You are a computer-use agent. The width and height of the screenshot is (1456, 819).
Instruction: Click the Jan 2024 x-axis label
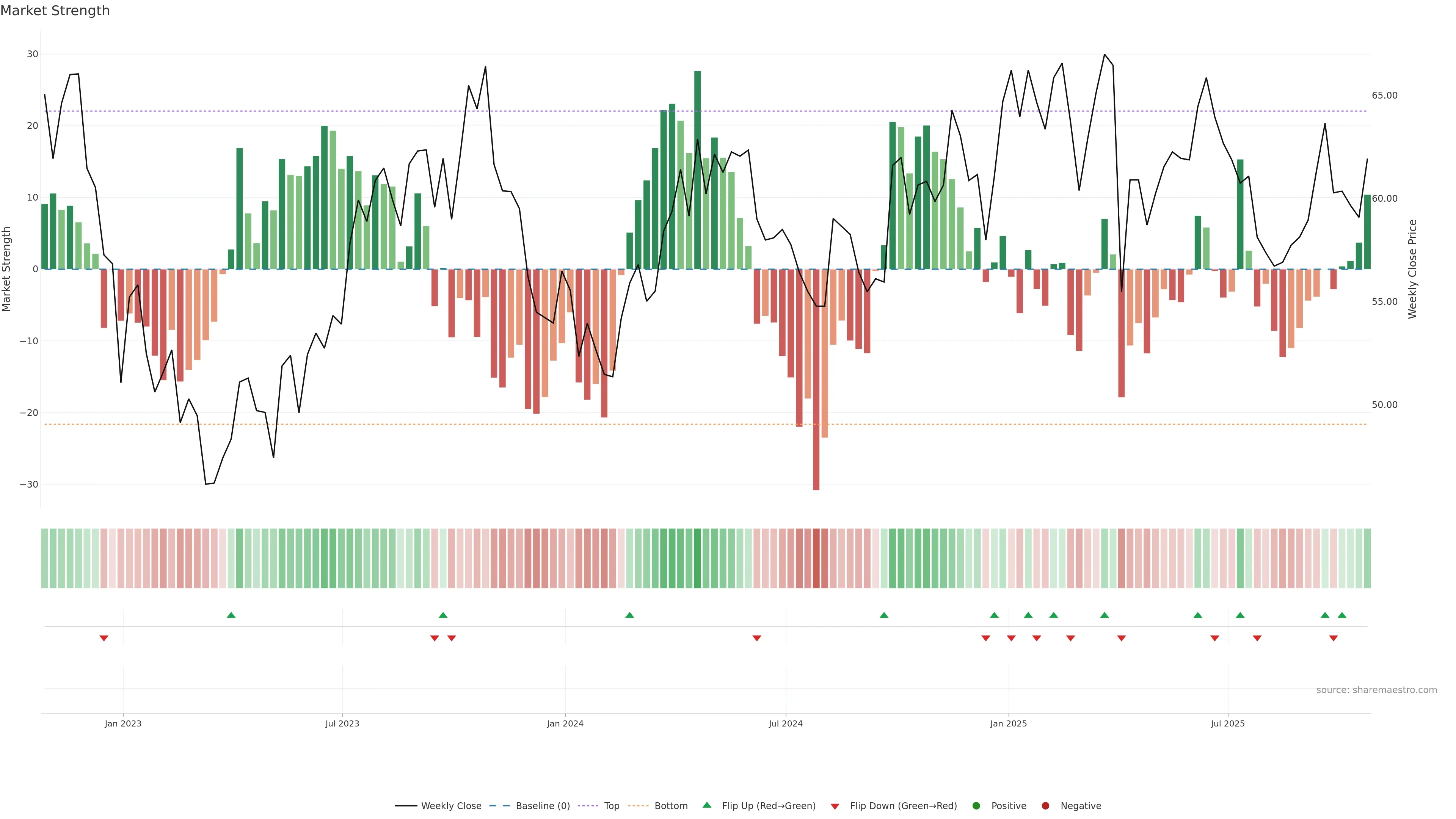[x=565, y=723]
